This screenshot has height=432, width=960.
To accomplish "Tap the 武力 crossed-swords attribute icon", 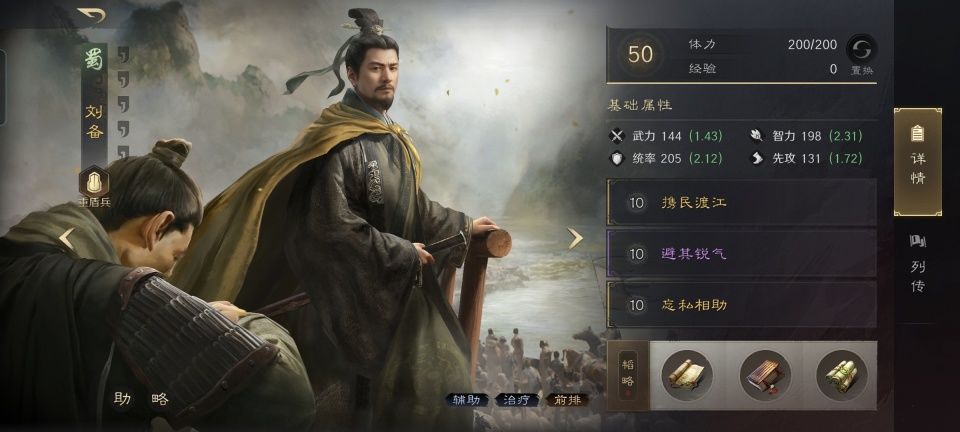I will click(x=617, y=136).
